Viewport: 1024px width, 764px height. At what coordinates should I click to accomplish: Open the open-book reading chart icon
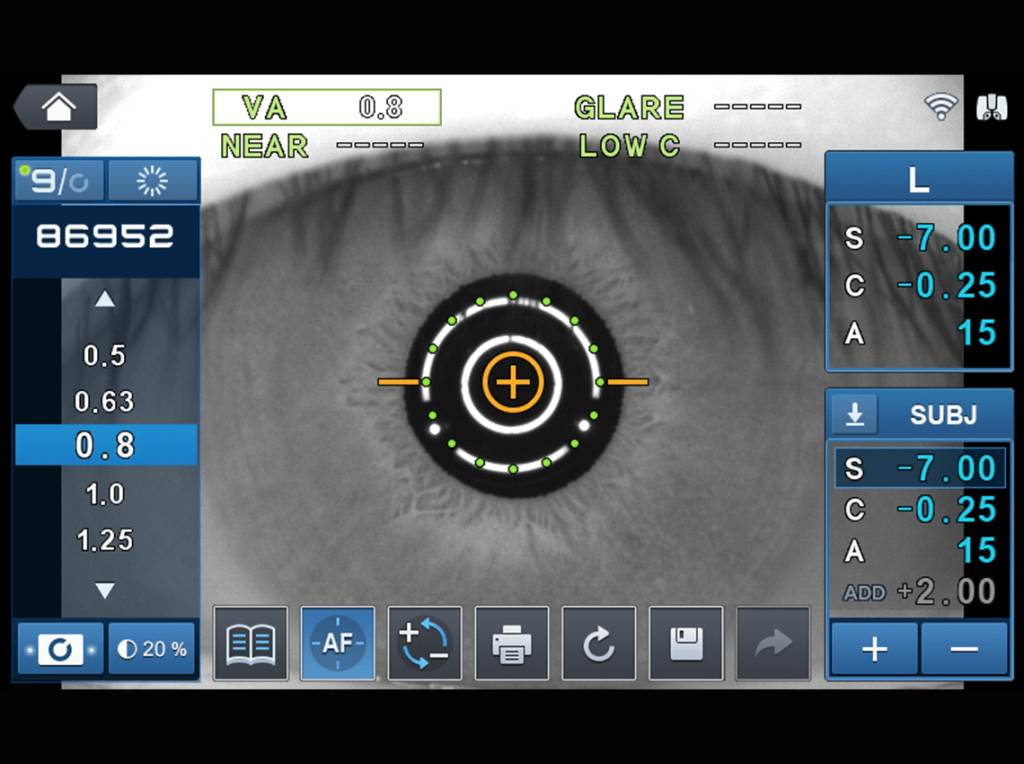click(250, 643)
